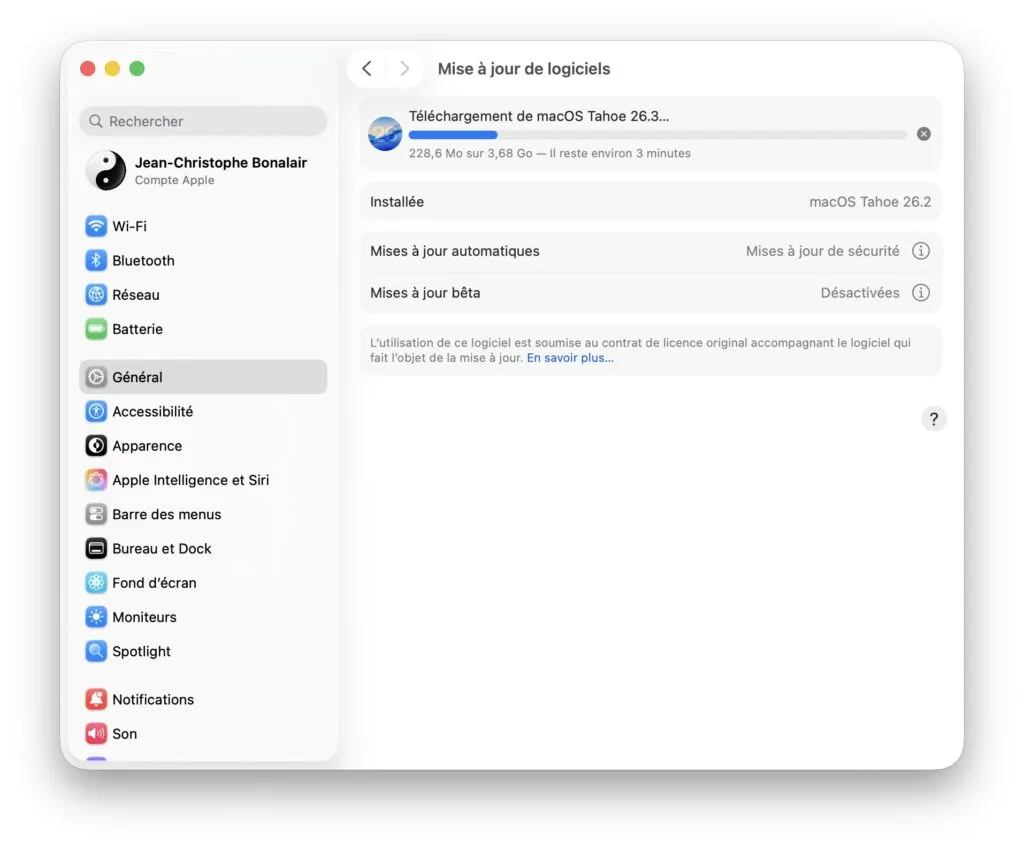Viewport: 1024px width, 849px height.
Task: Open the En savoir plus link
Action: [569, 356]
